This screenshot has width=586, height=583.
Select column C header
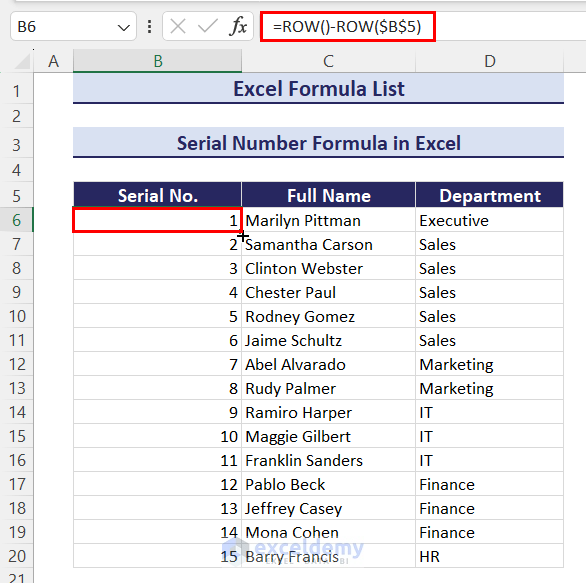coord(329,61)
